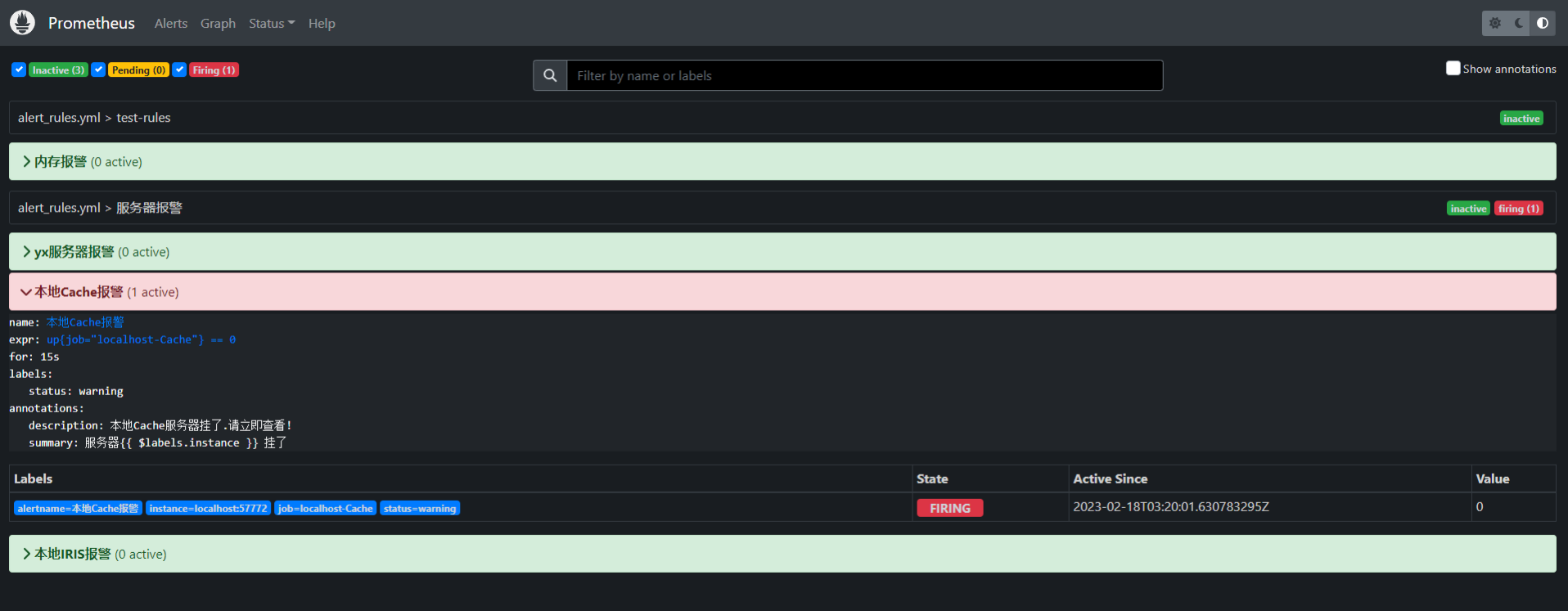Click the instance=localhost:57772 label badge
The image size is (1568, 611).
[208, 509]
